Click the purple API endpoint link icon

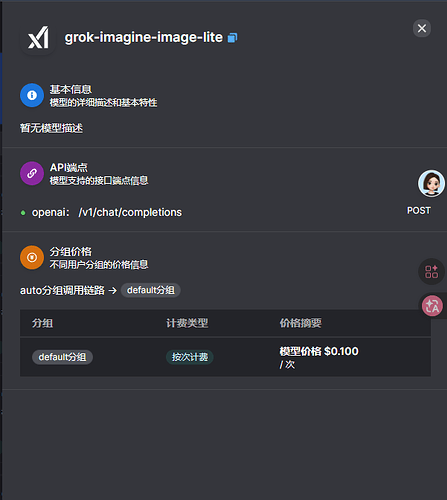(x=32, y=173)
